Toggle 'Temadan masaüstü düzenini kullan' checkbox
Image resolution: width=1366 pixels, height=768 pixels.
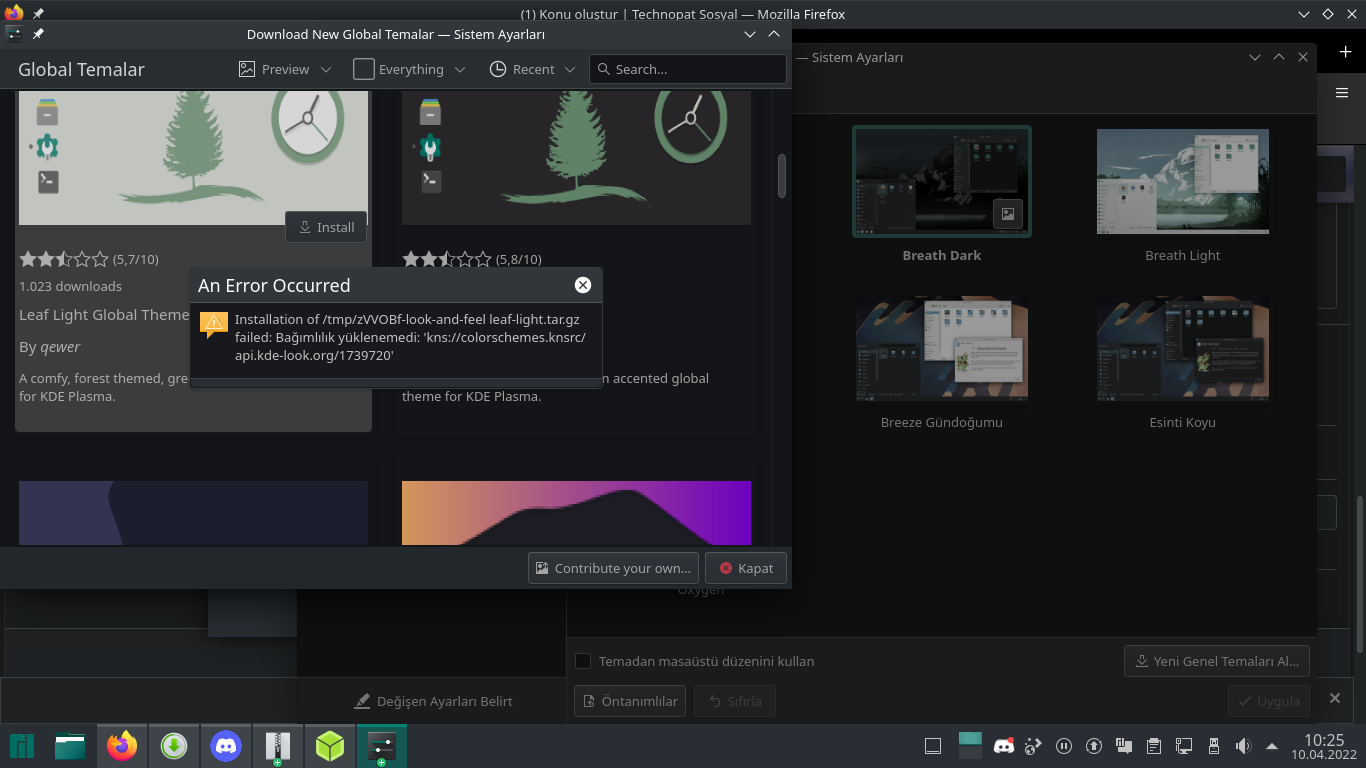point(583,661)
